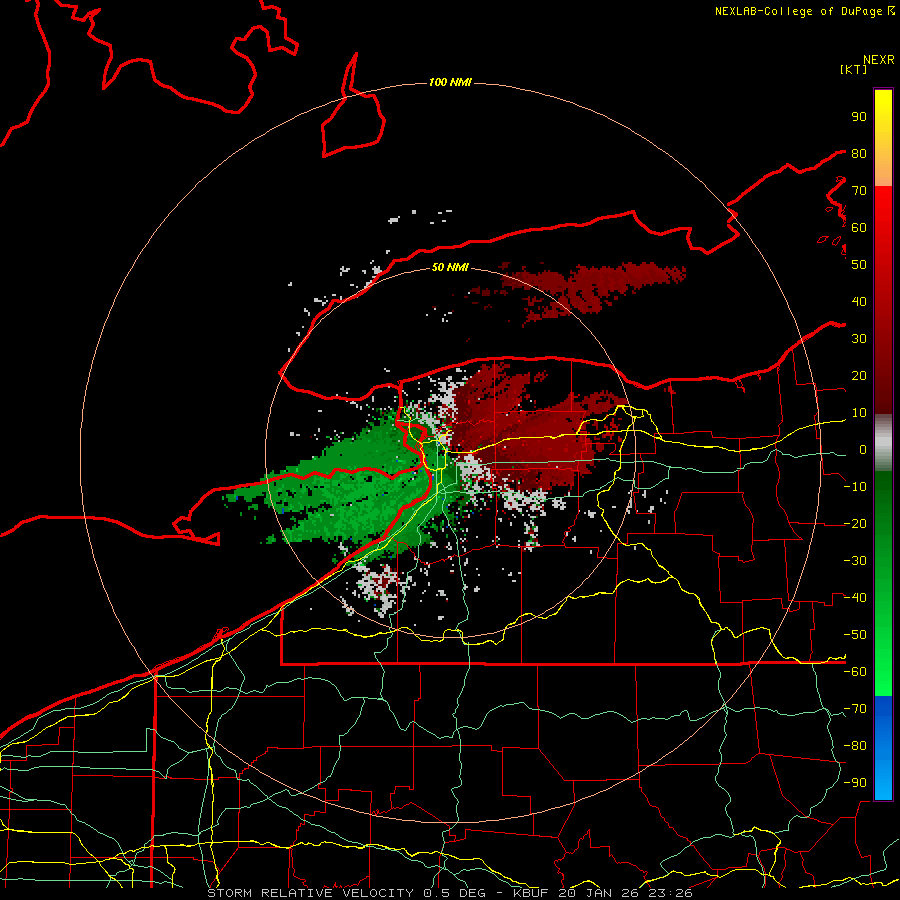Screen dimensions: 900x900
Task: Click the positive 50 scale value
Action: click(859, 265)
